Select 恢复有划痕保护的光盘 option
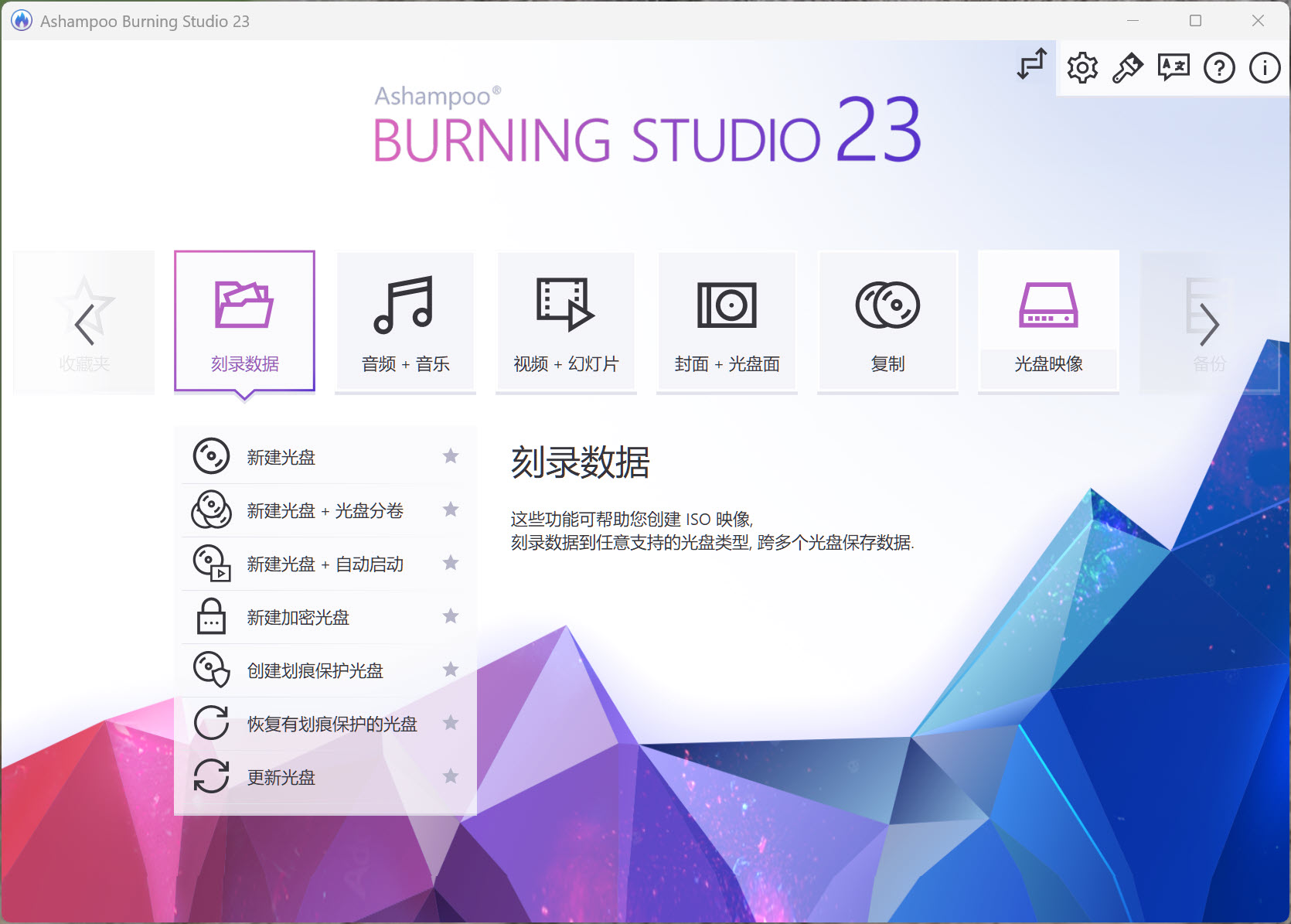Image resolution: width=1291 pixels, height=924 pixels. pos(332,723)
